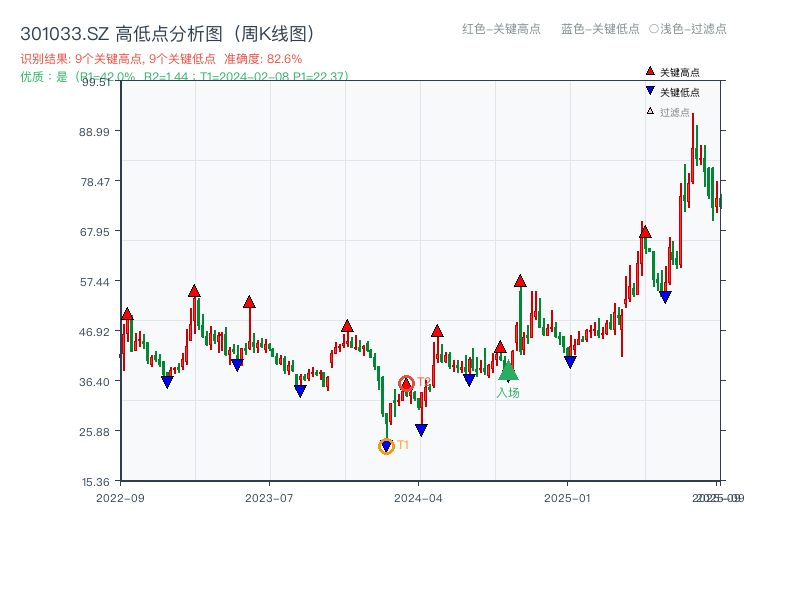The height and width of the screenshot is (600, 800).
Task: Click the orange T1 text label
Action: [403, 445]
